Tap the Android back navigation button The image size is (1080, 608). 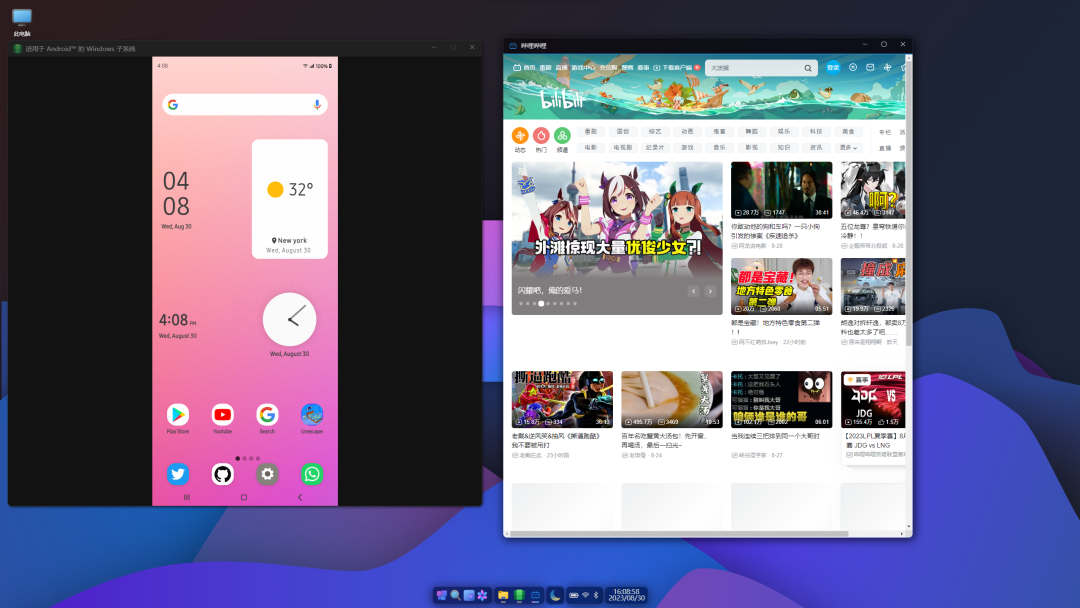tap(300, 497)
